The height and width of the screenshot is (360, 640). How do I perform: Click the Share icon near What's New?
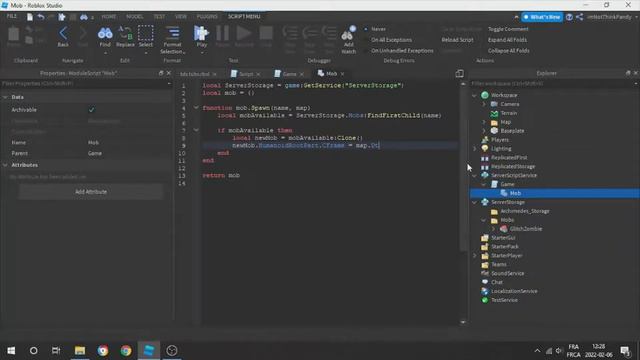(x=579, y=17)
